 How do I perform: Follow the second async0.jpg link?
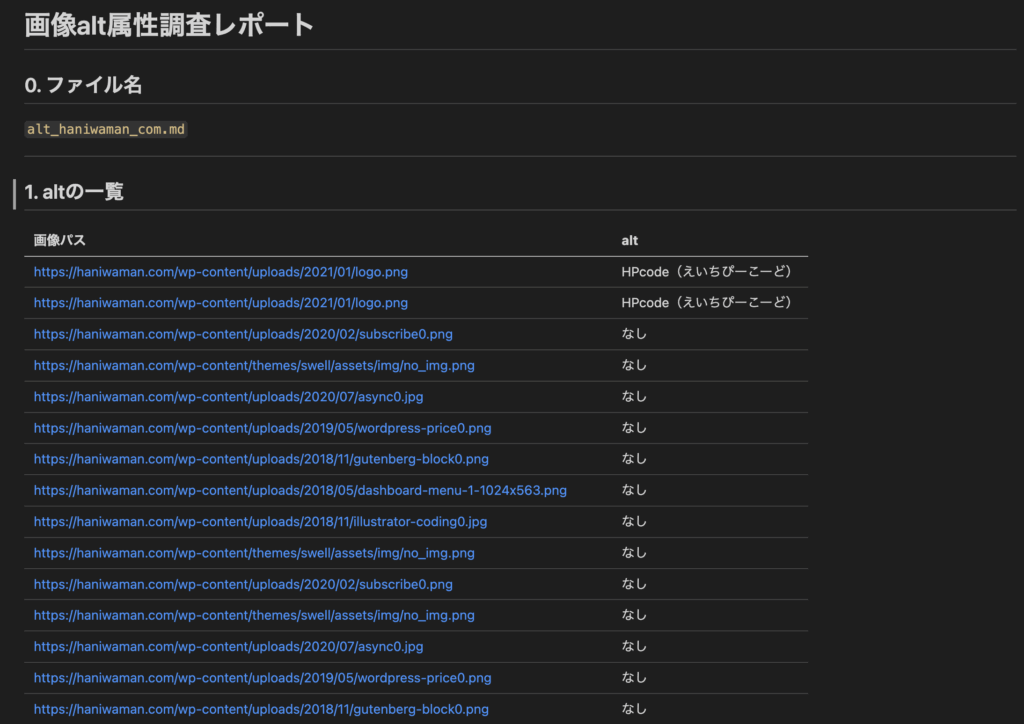228,647
